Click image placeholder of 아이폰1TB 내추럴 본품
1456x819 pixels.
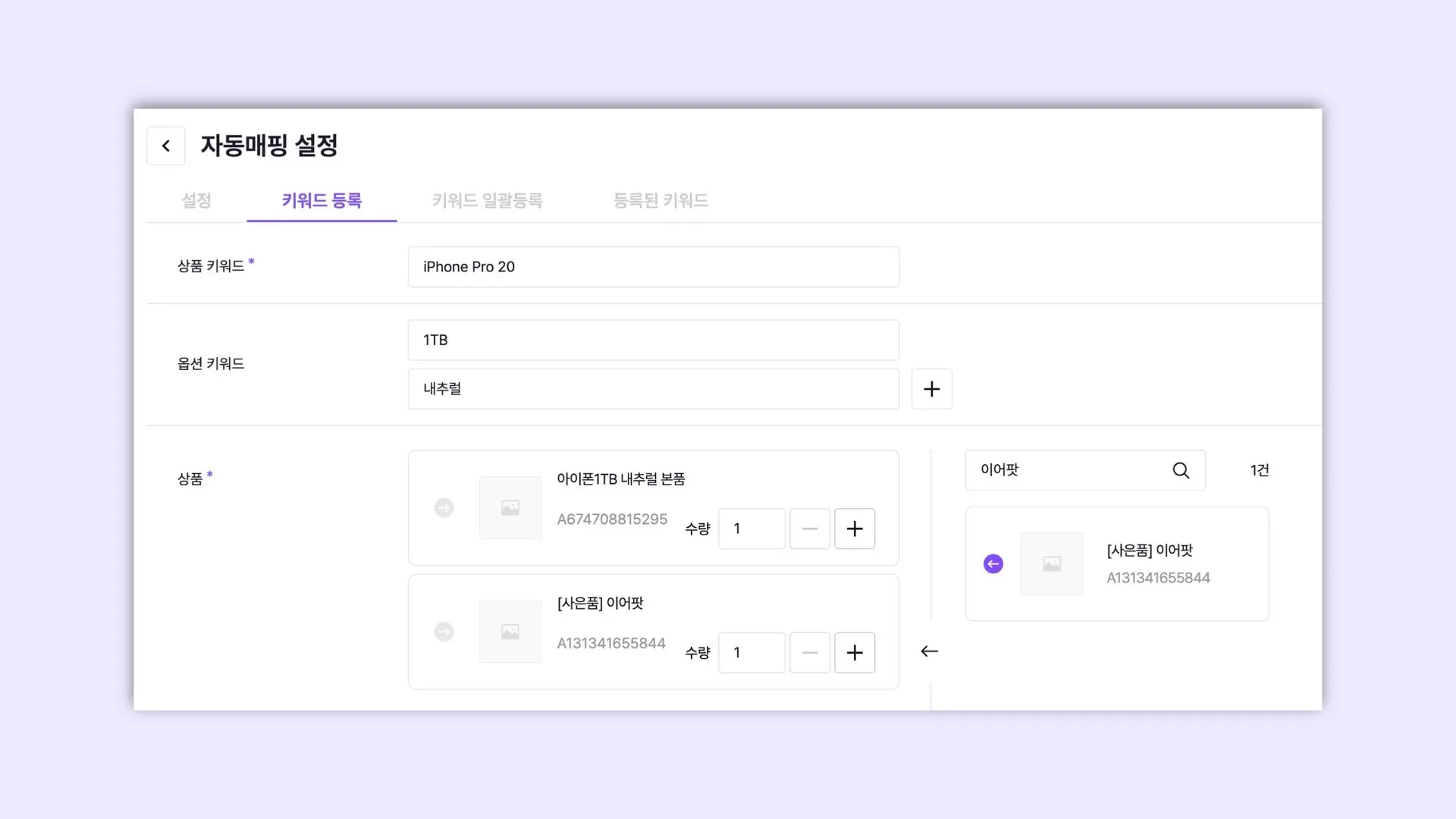click(510, 508)
